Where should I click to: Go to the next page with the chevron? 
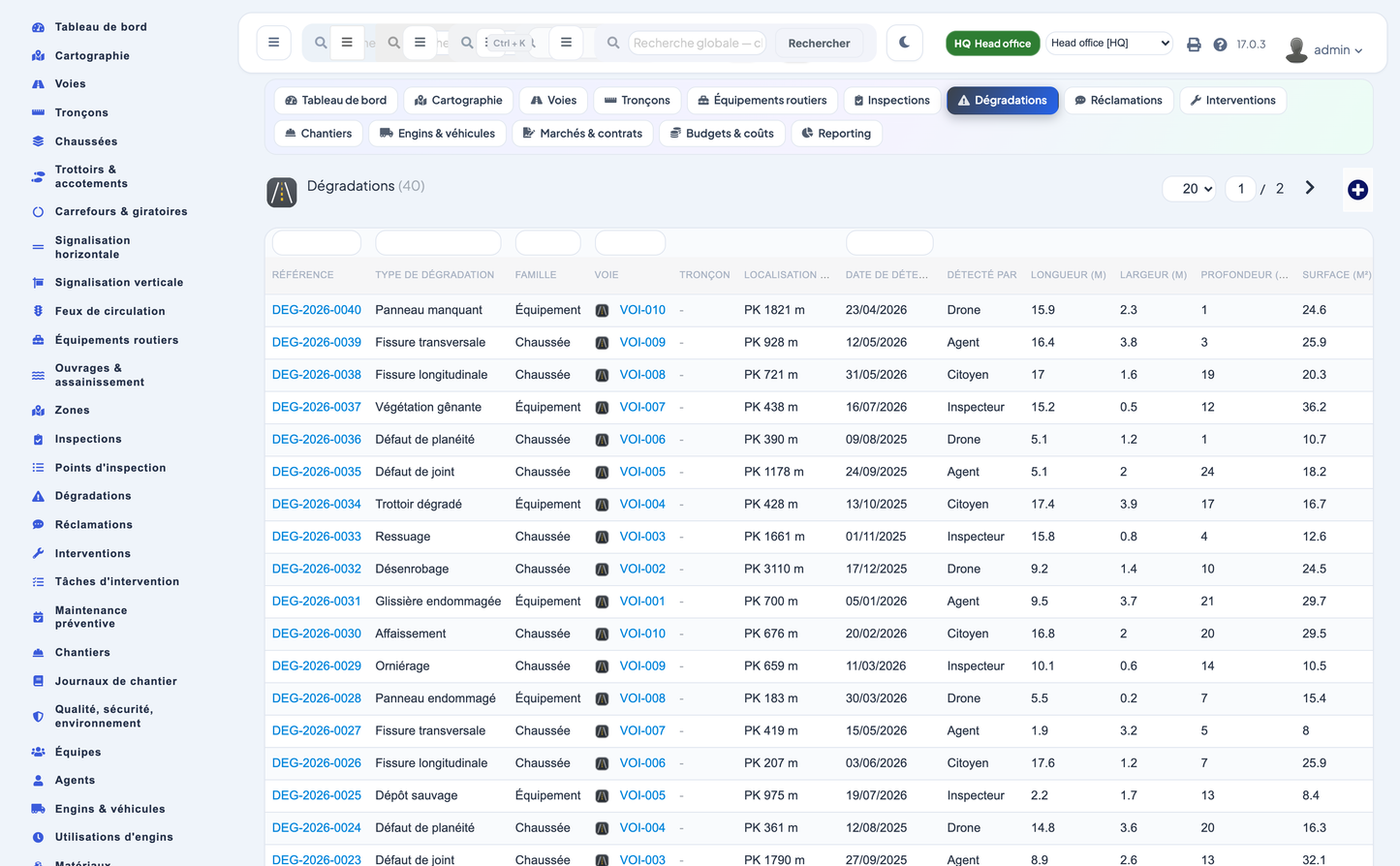[x=1310, y=188]
